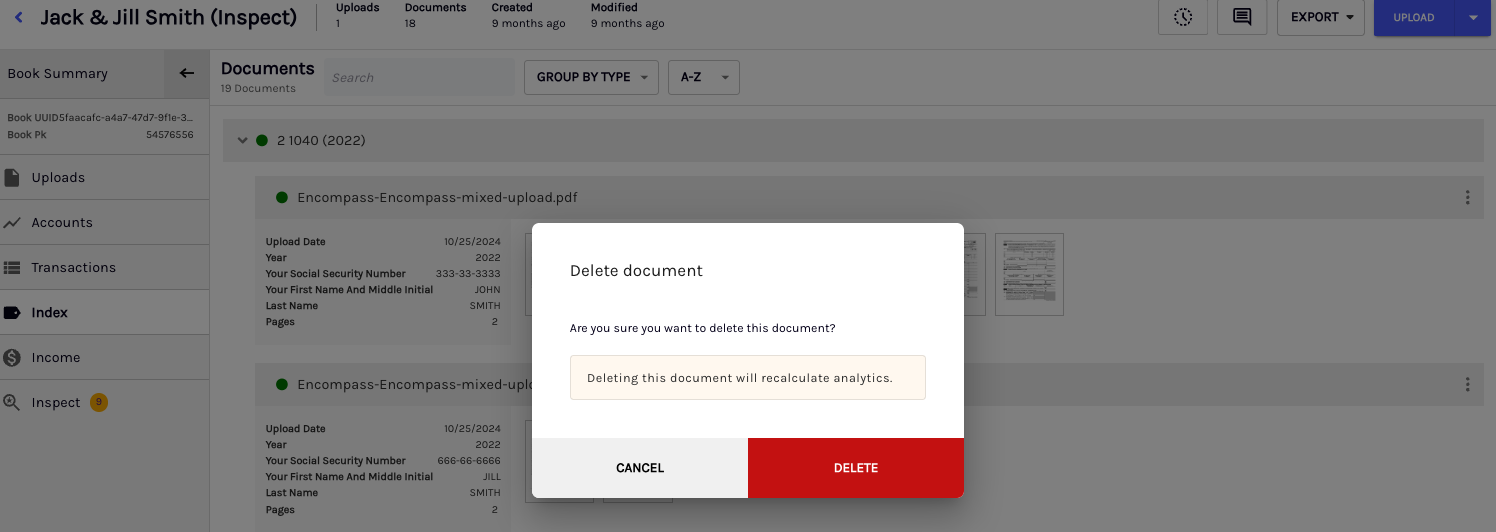Collapse sidebar using the left arrow icon
This screenshot has width=1496, height=532.
pyautogui.click(x=186, y=73)
